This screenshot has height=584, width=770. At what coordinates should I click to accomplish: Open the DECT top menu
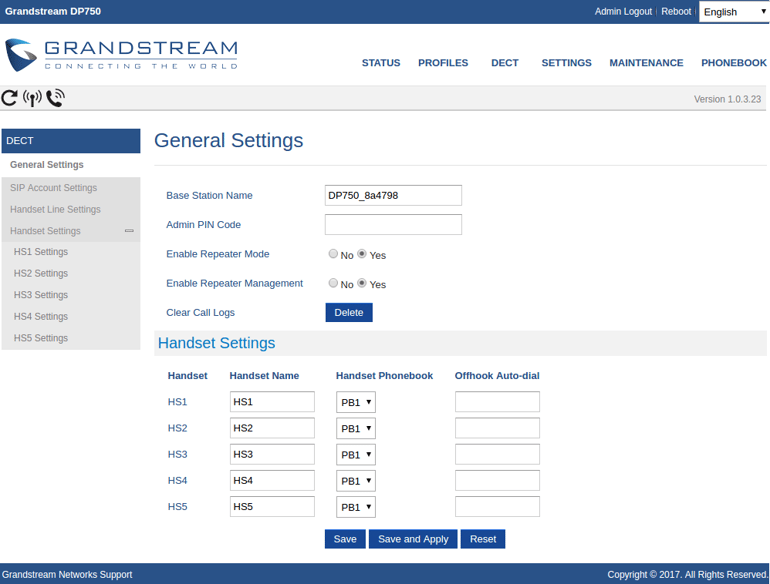(x=505, y=63)
